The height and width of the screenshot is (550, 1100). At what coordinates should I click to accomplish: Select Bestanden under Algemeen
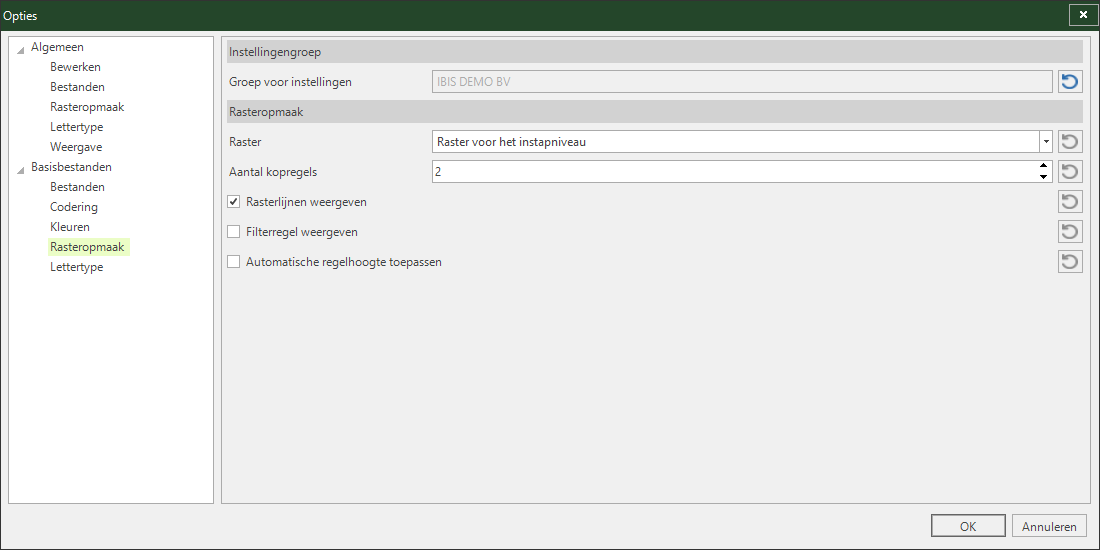77,87
